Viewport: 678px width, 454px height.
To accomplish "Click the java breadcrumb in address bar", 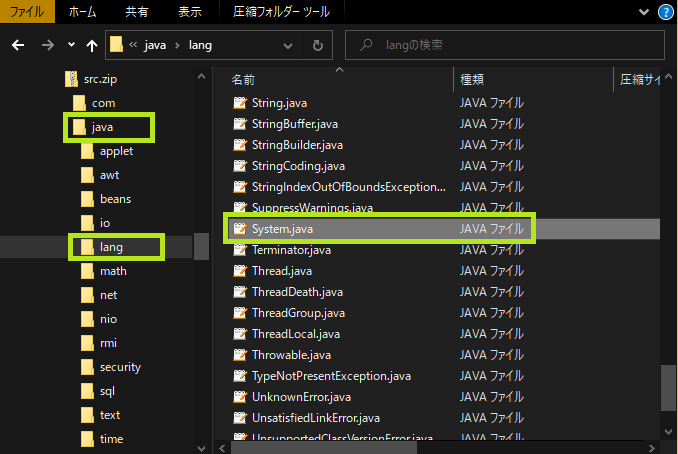I will [155, 45].
